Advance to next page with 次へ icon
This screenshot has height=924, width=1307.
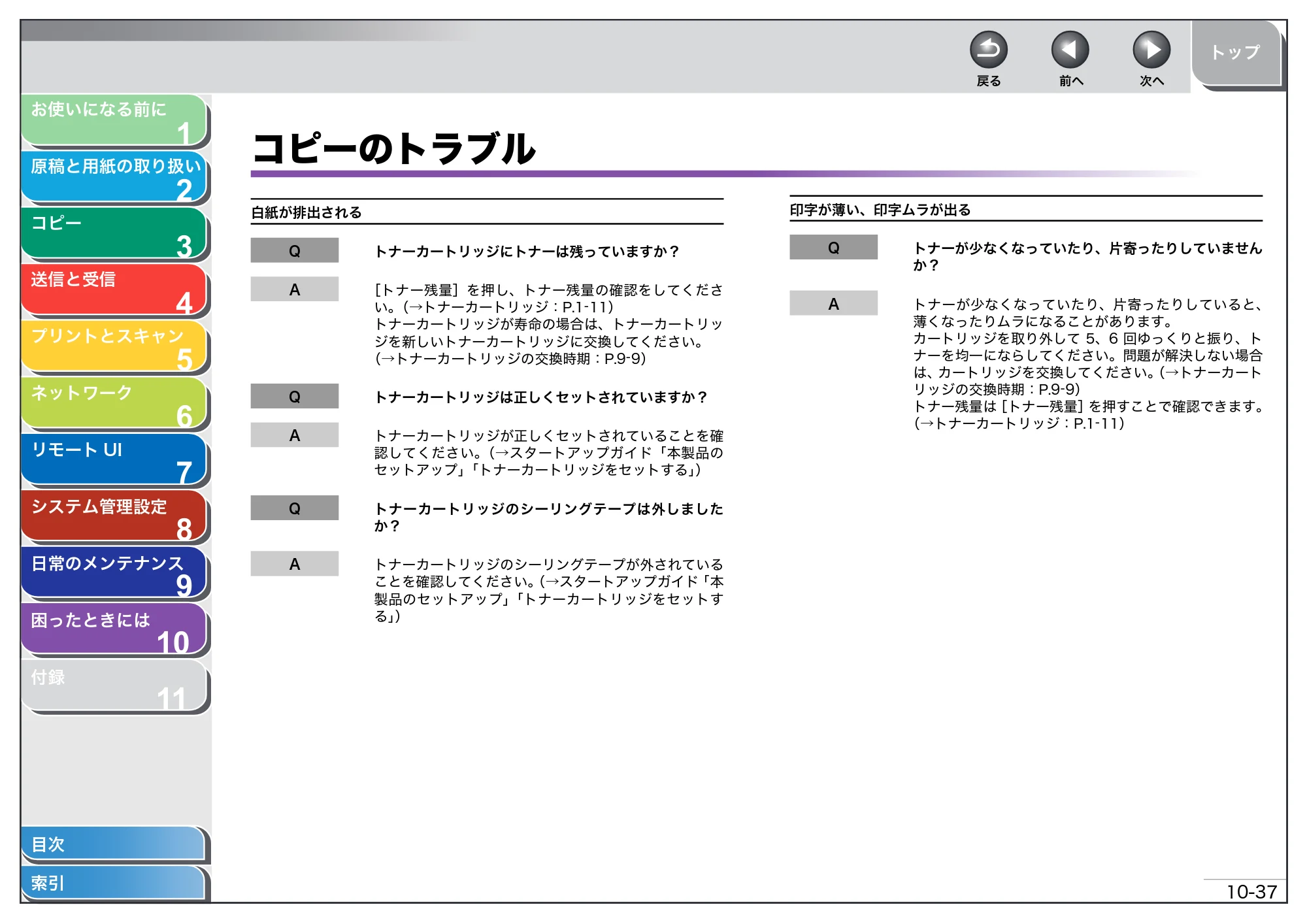tap(1151, 50)
